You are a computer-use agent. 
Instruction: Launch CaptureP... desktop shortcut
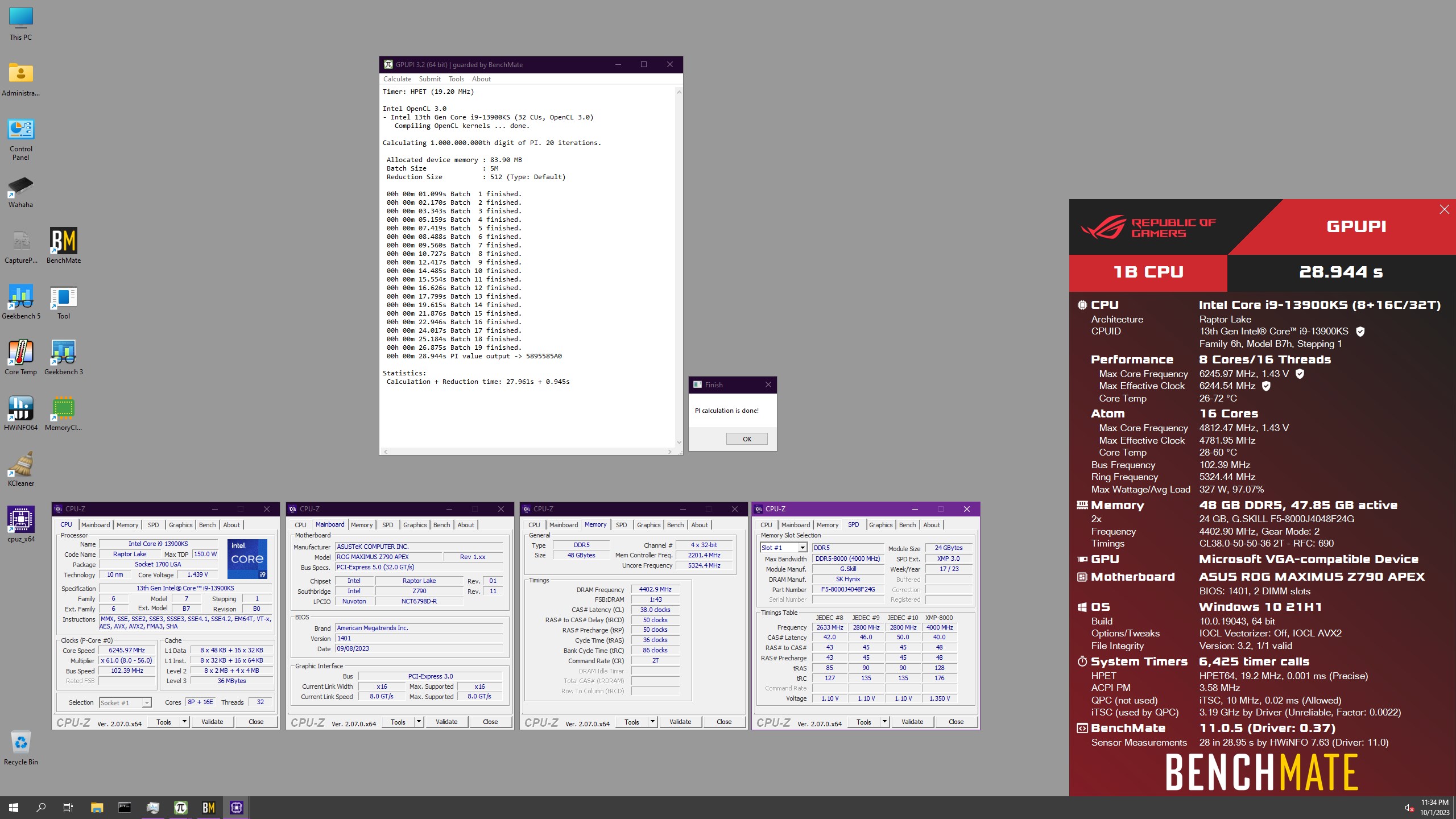click(21, 247)
